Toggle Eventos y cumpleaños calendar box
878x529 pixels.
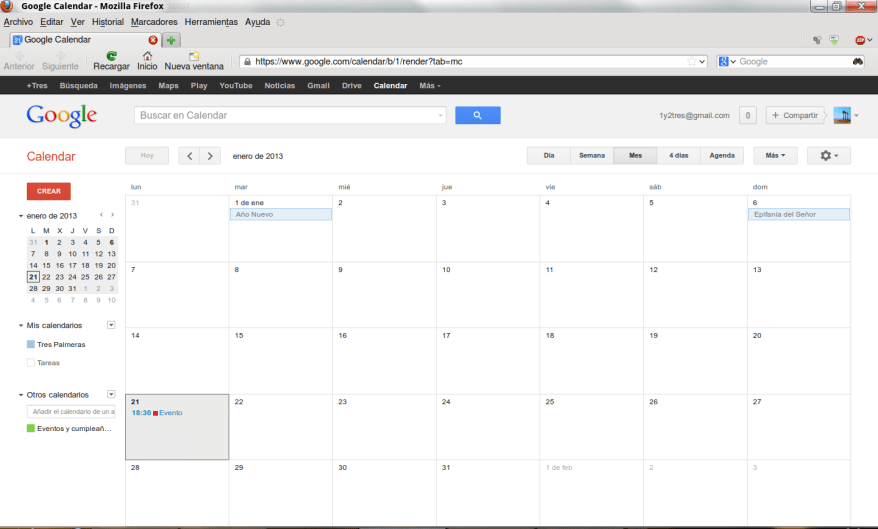(31, 428)
